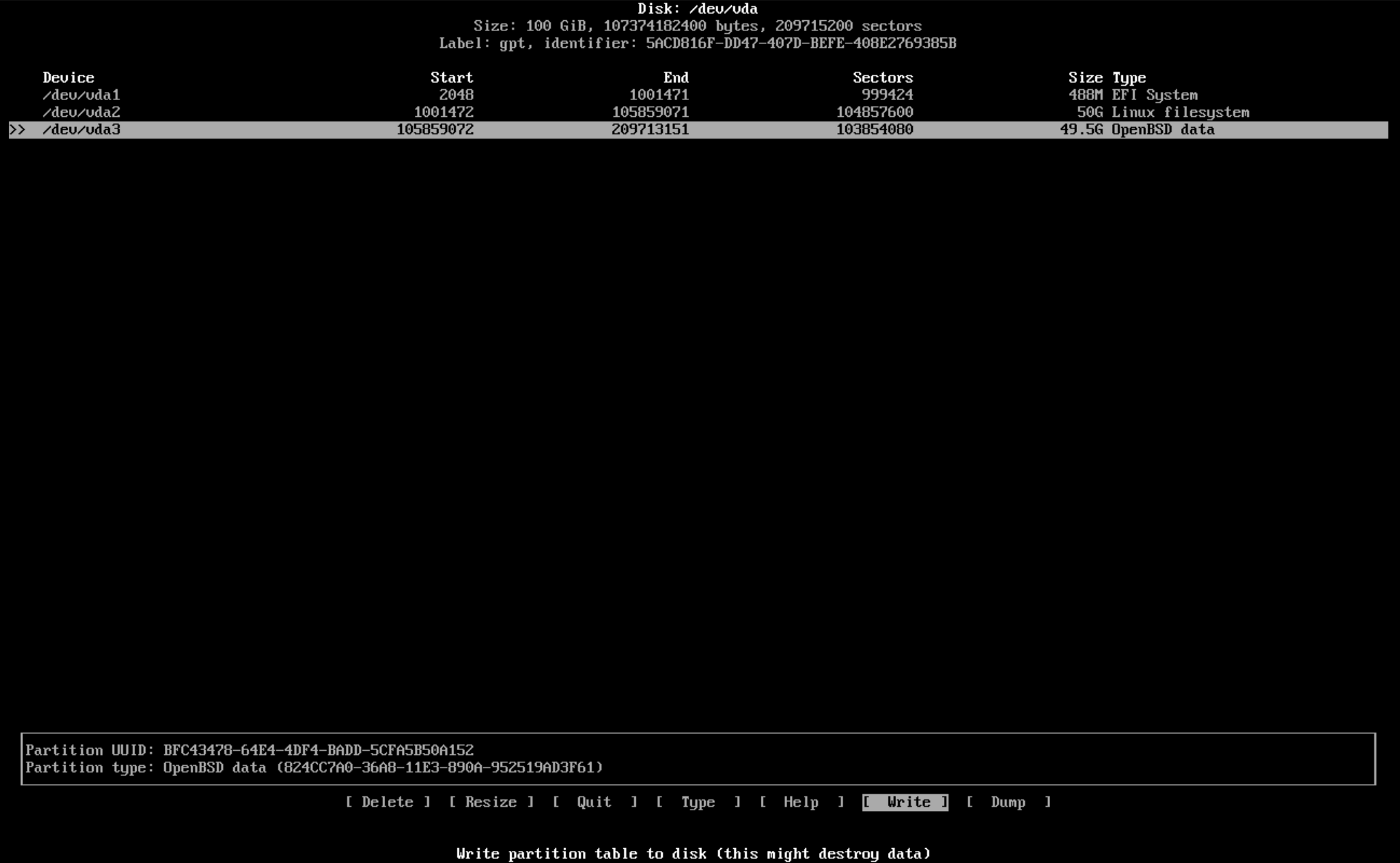Open the Help screen
The image size is (1400, 863).
(801, 802)
